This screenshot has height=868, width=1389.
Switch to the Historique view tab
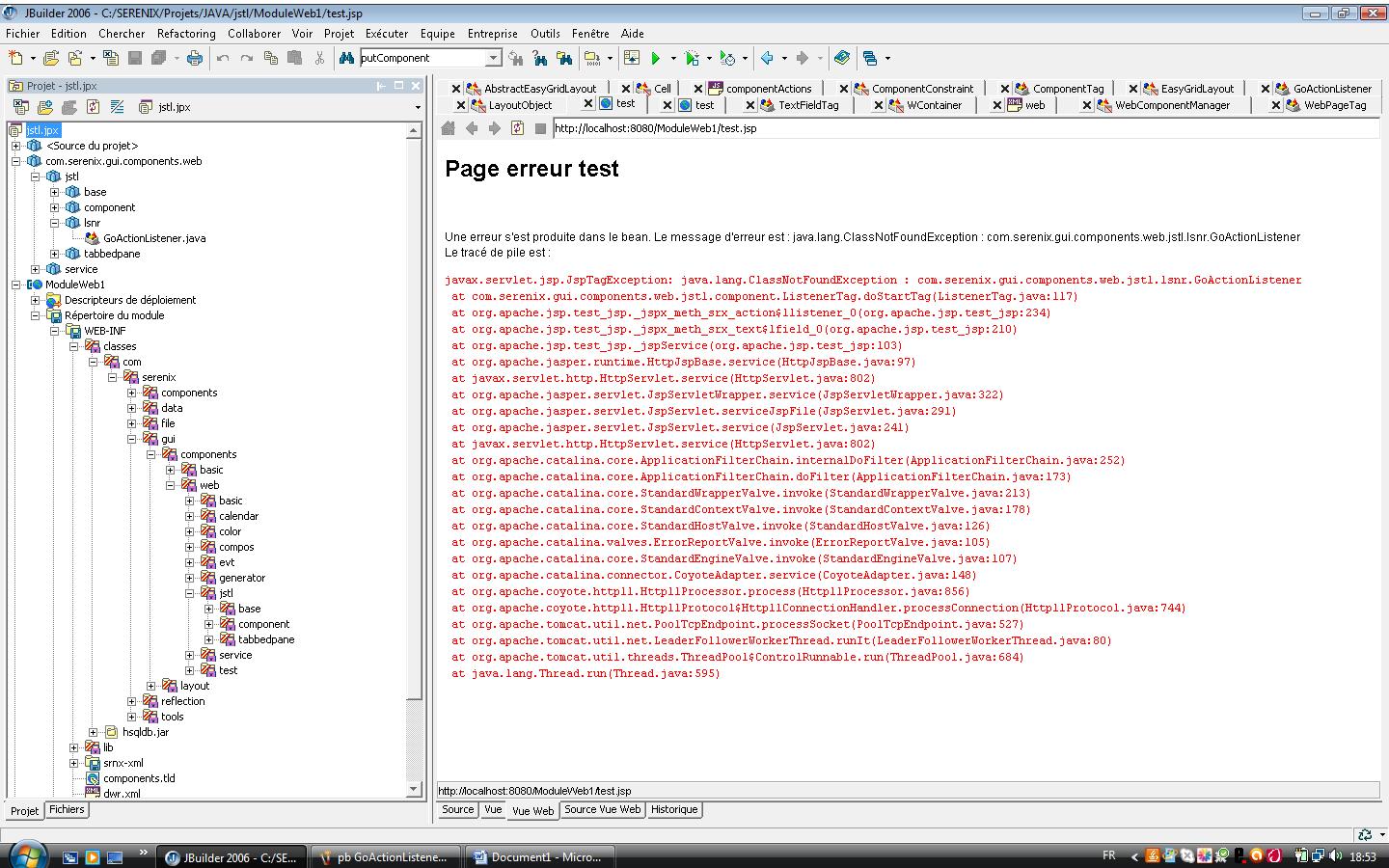(674, 810)
